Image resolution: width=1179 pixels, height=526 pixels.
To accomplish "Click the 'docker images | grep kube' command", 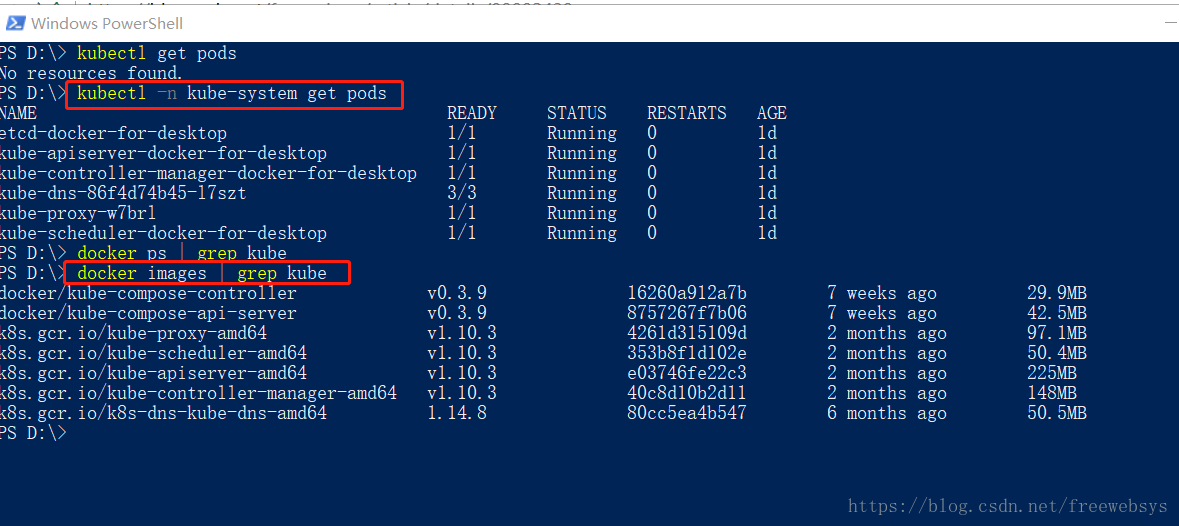I will pos(202,273).
